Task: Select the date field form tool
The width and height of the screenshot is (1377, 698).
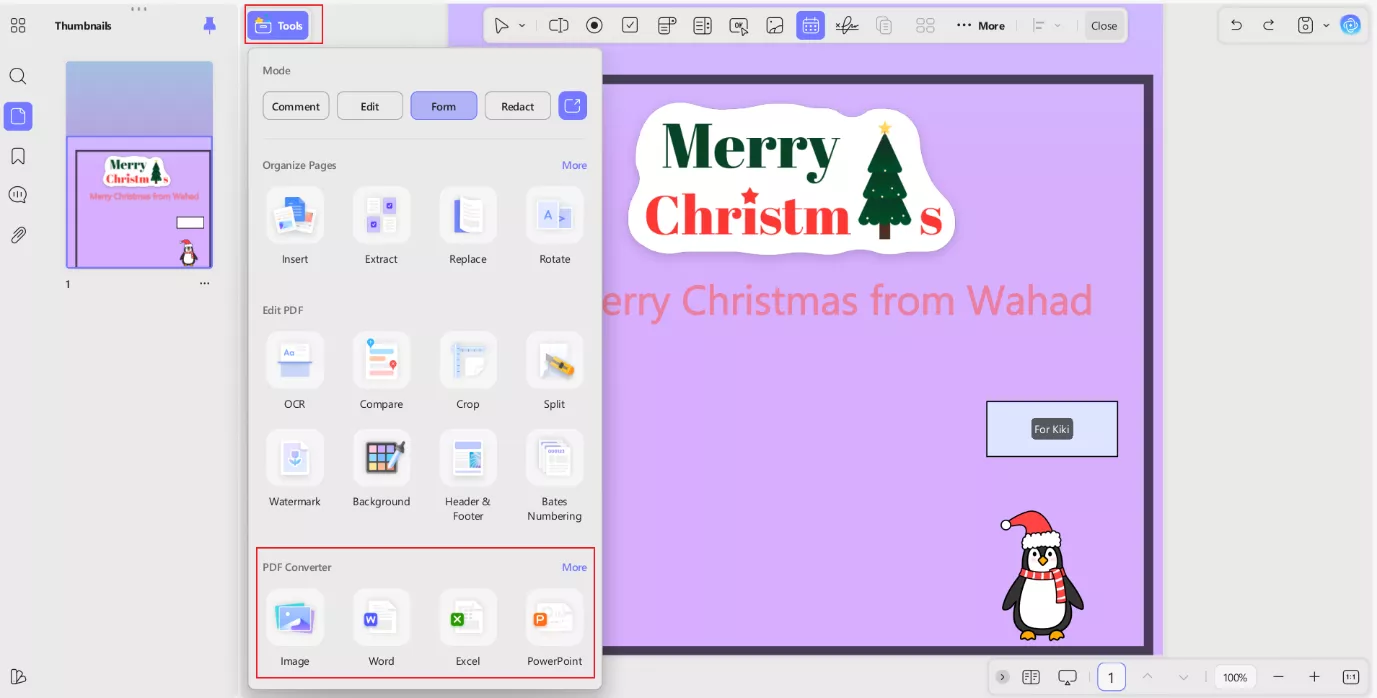Action: point(811,25)
